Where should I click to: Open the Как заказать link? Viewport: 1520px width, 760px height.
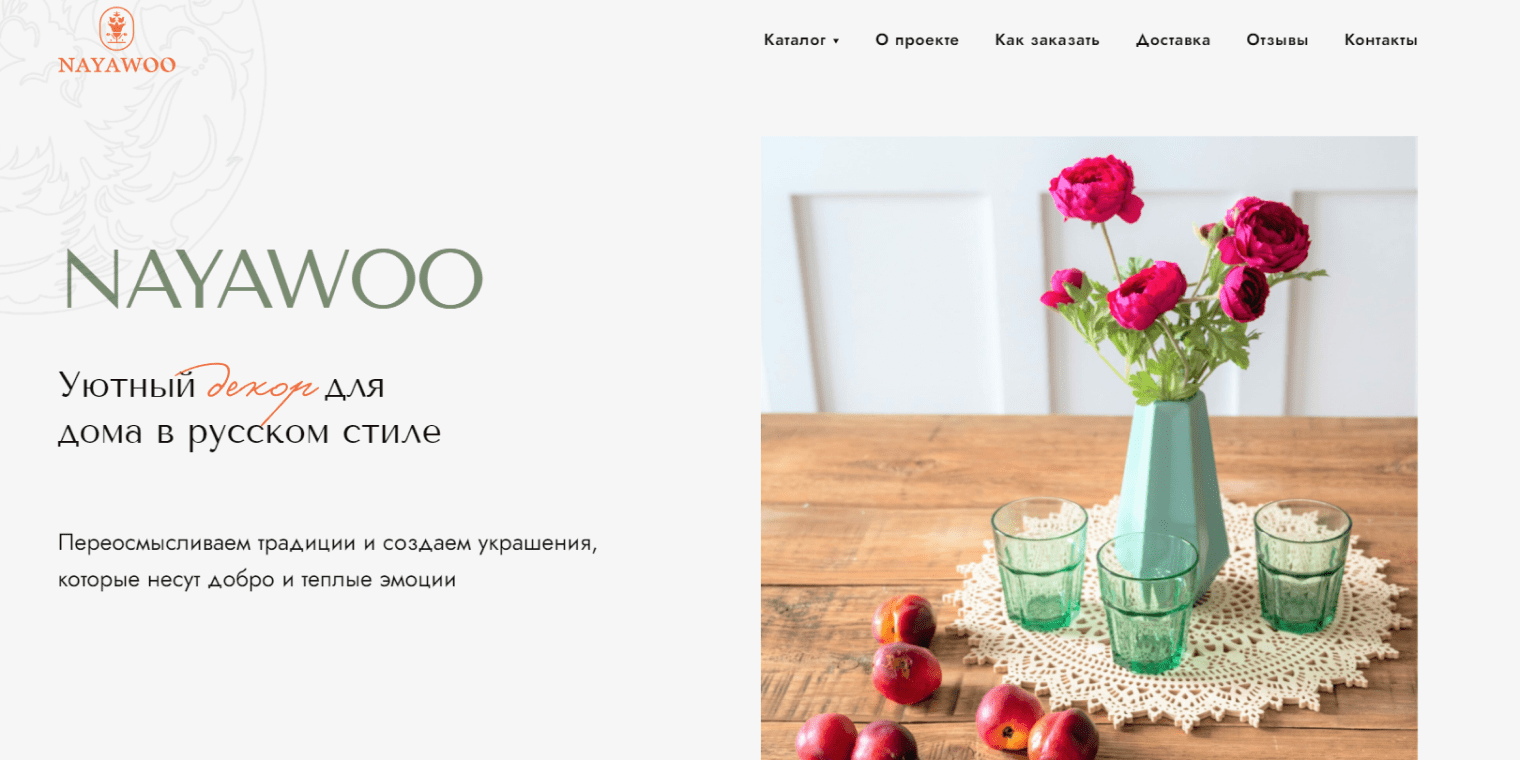[1047, 40]
